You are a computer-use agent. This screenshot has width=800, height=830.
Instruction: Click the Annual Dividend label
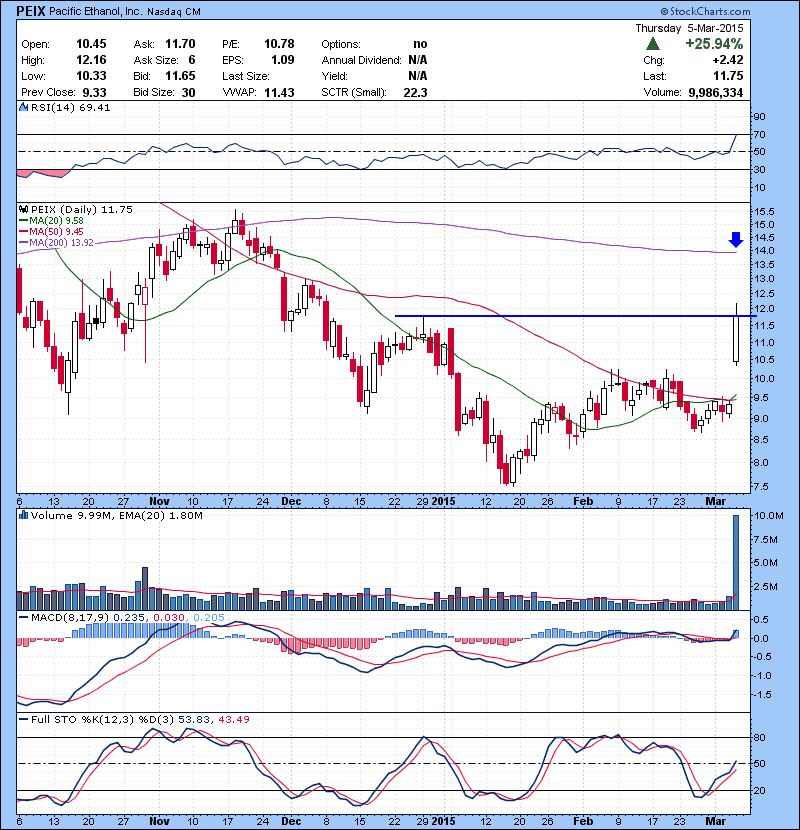point(362,60)
